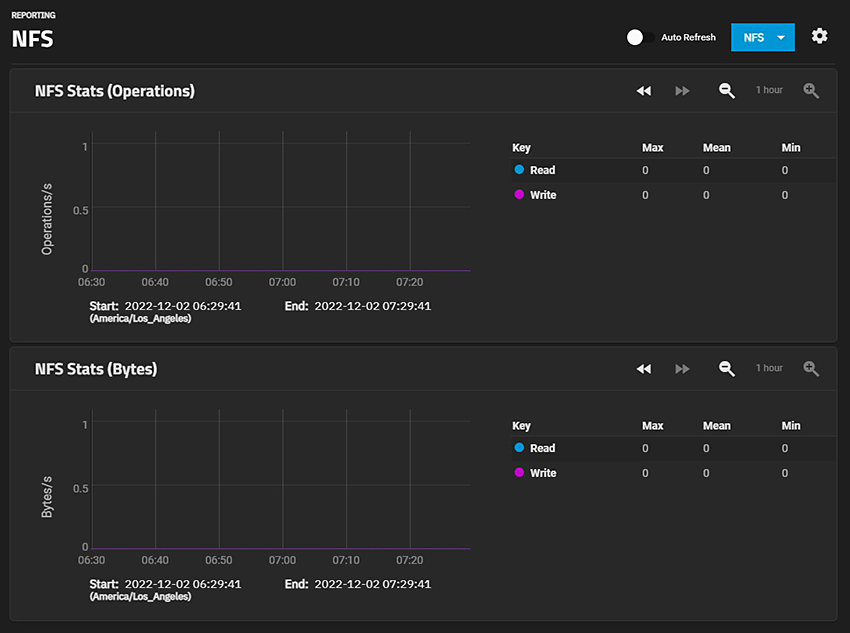This screenshot has width=850, height=633.
Task: Click the NFS Stats (Bytes) title
Action: coord(96,369)
